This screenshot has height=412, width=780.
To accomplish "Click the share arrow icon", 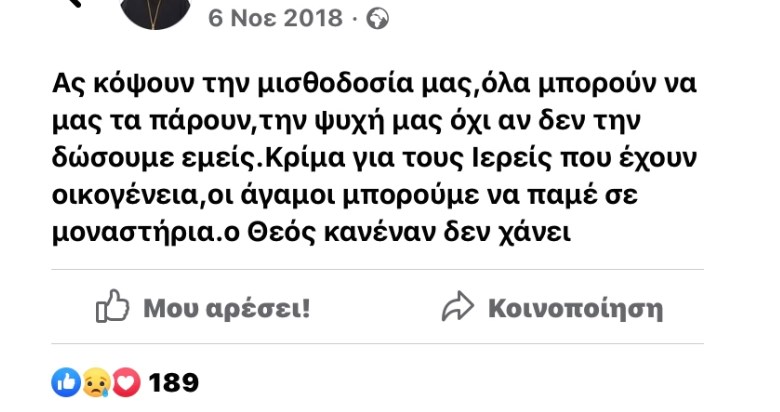I will [x=457, y=307].
